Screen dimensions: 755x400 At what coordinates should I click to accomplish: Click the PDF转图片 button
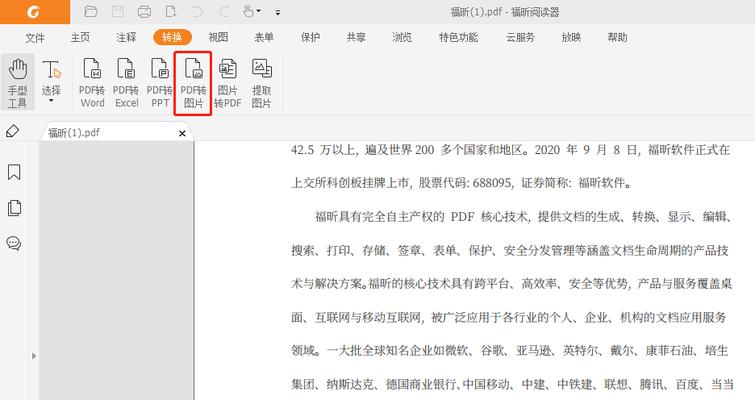click(193, 83)
